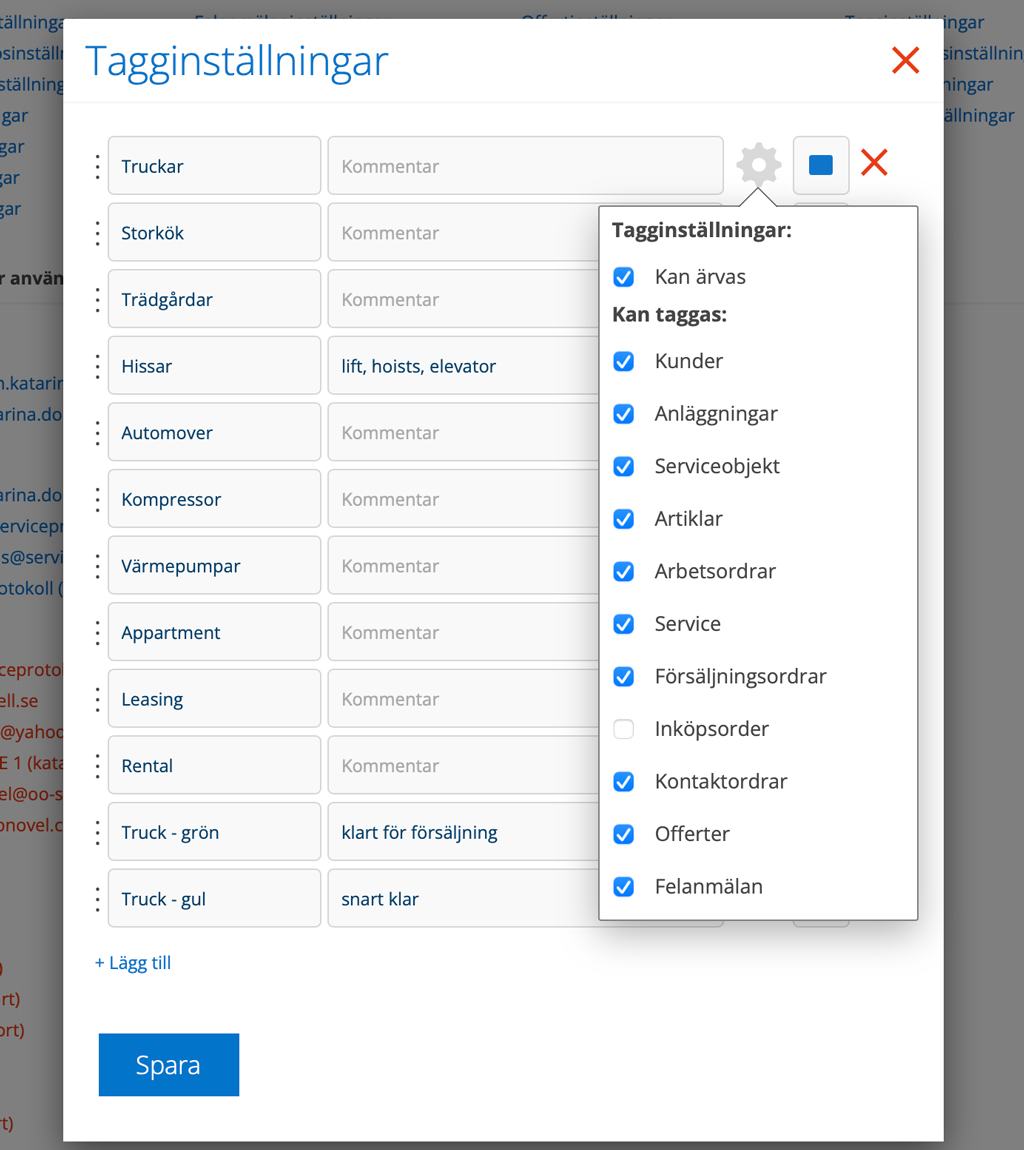The image size is (1024, 1150).
Task: Edit the Appartment tag name field
Action: [x=214, y=633]
